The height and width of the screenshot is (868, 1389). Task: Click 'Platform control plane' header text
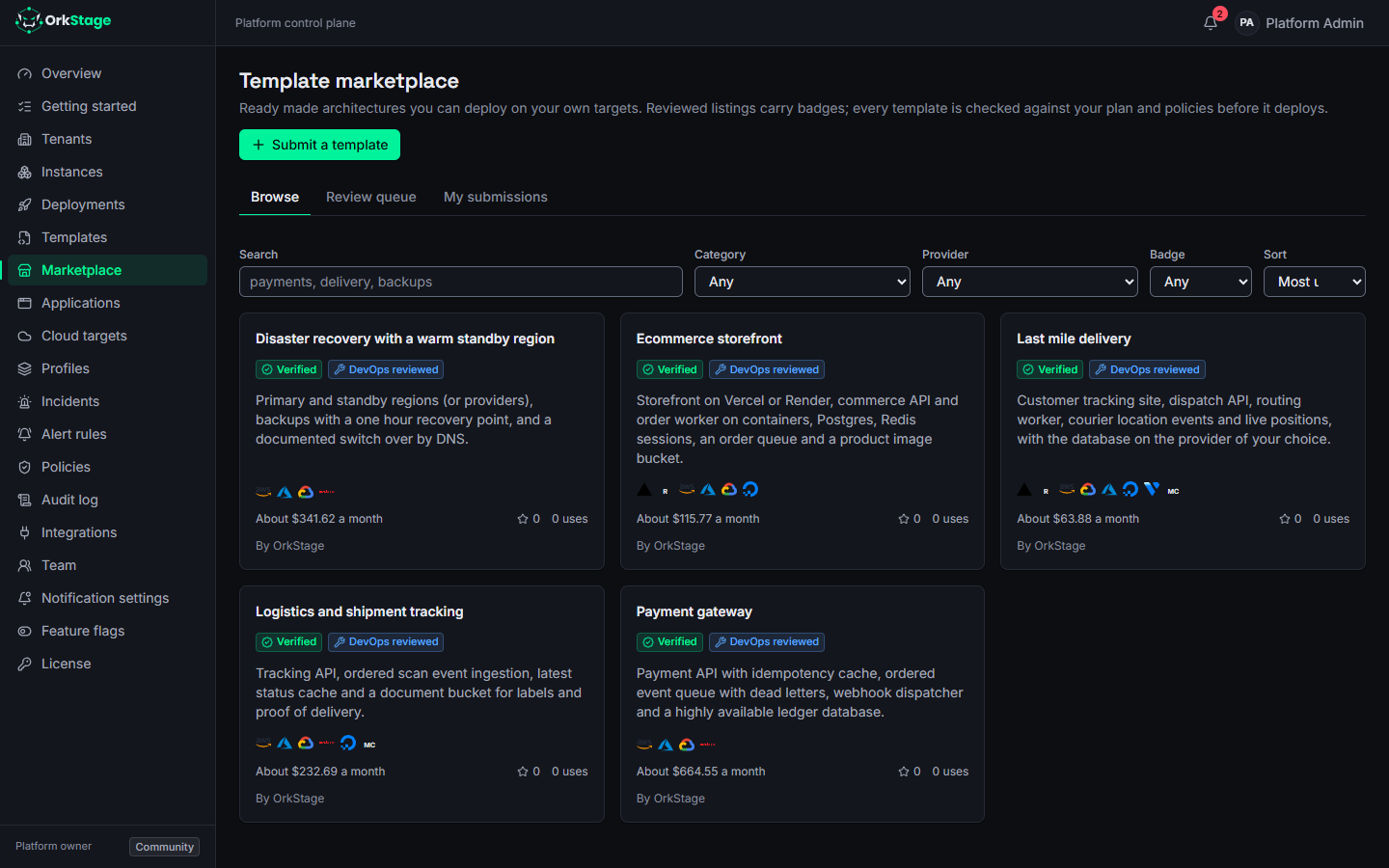click(x=295, y=23)
